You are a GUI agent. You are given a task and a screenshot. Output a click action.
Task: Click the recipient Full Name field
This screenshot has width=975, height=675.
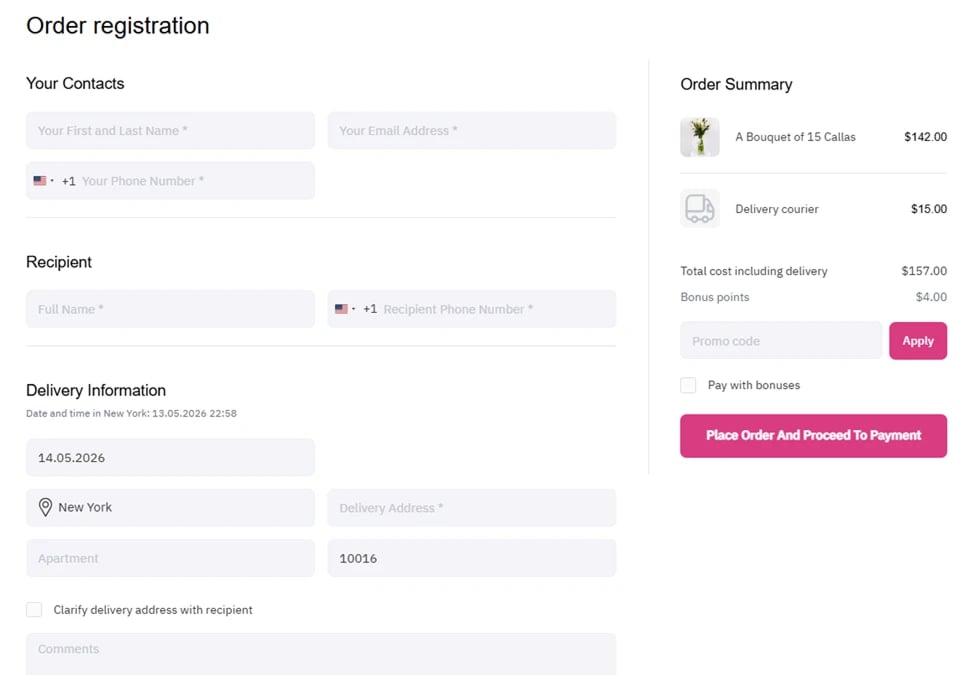(x=170, y=309)
